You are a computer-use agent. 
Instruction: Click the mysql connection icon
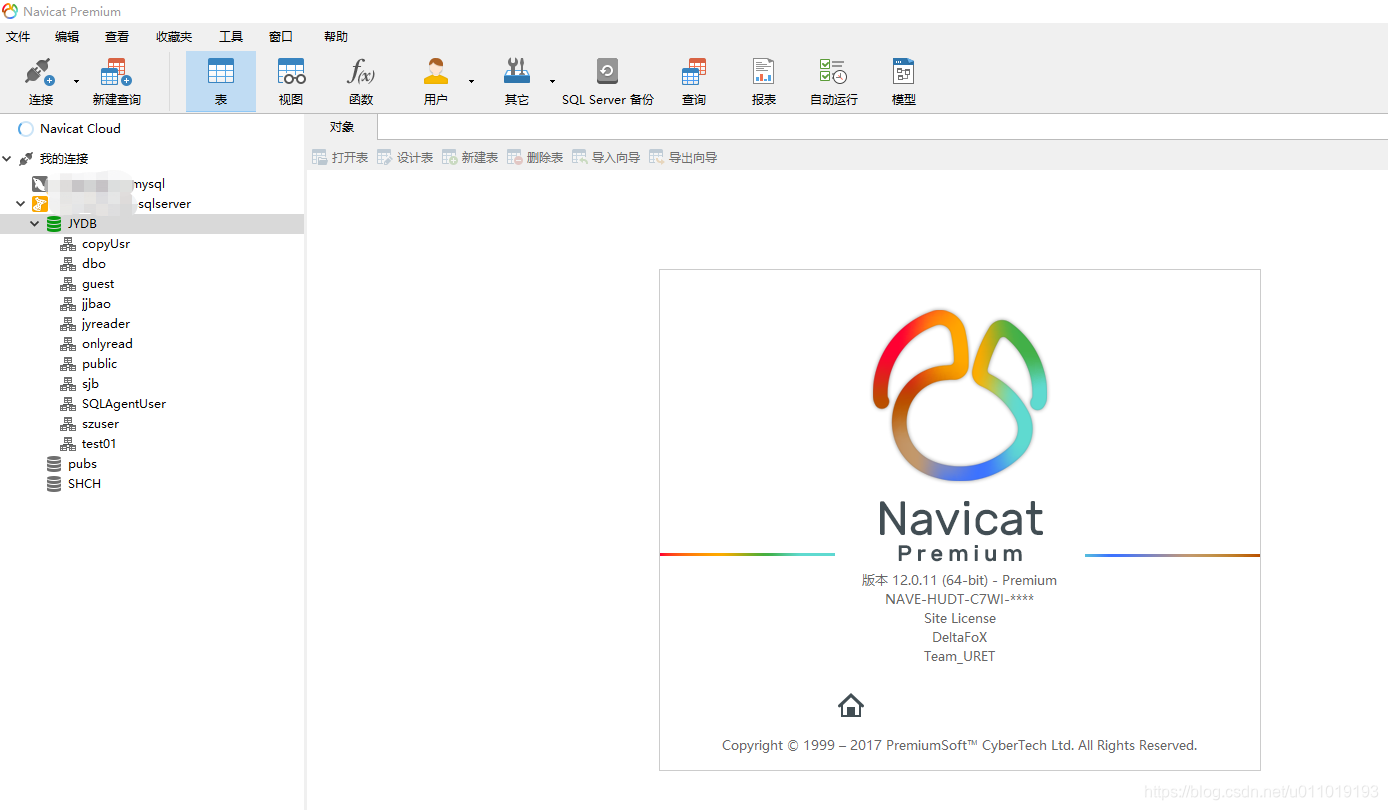coord(39,184)
